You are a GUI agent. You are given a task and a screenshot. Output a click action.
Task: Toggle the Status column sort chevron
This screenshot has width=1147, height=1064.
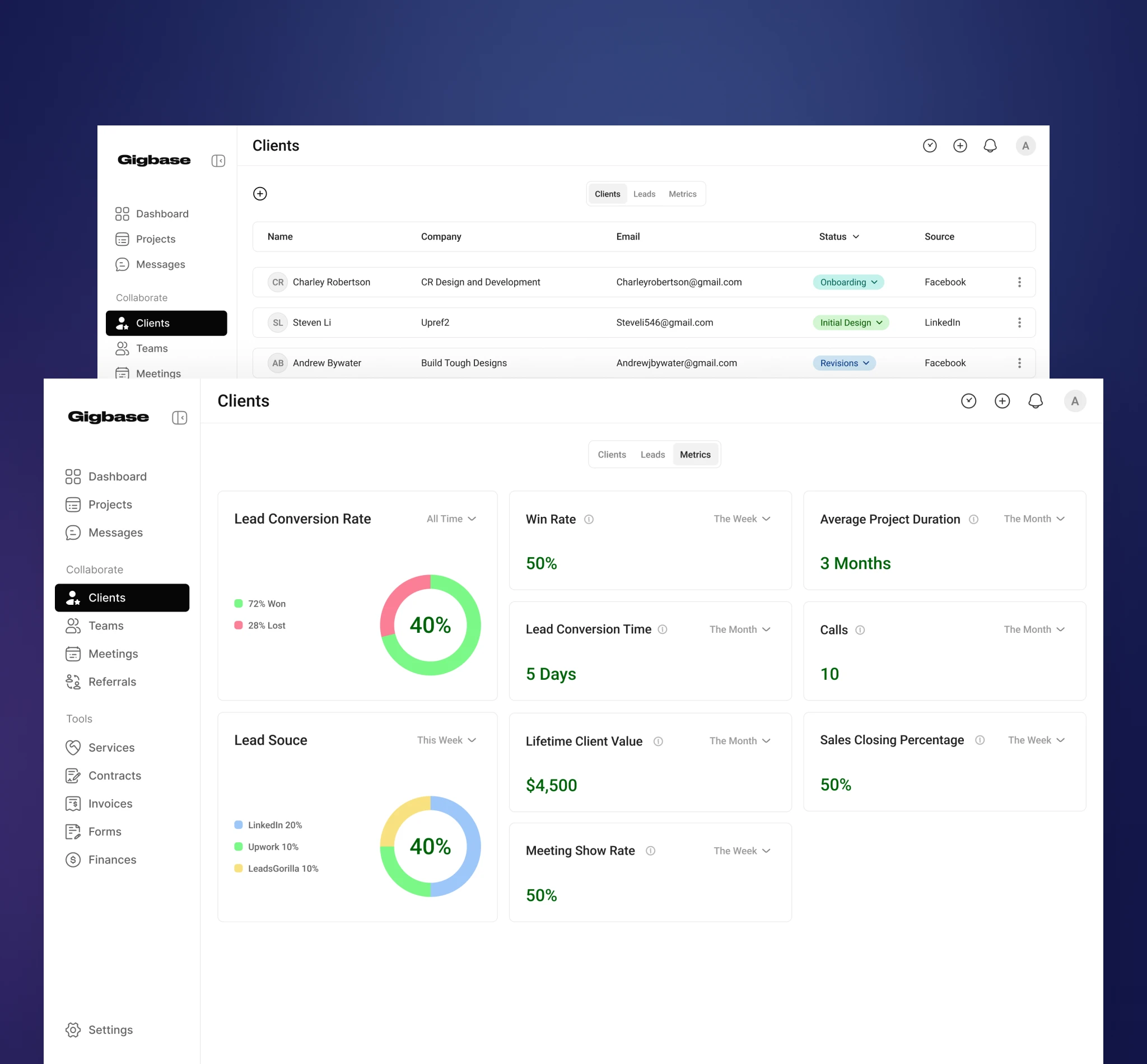856,237
